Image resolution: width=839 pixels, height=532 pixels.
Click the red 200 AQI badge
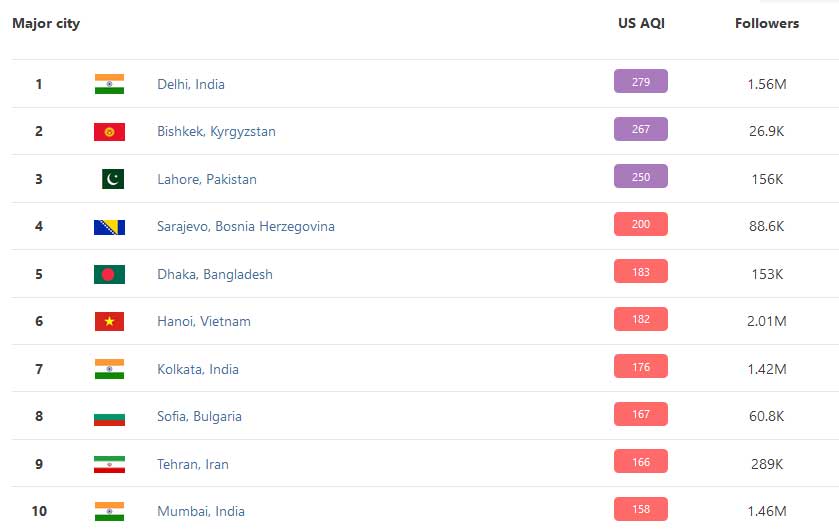point(640,224)
